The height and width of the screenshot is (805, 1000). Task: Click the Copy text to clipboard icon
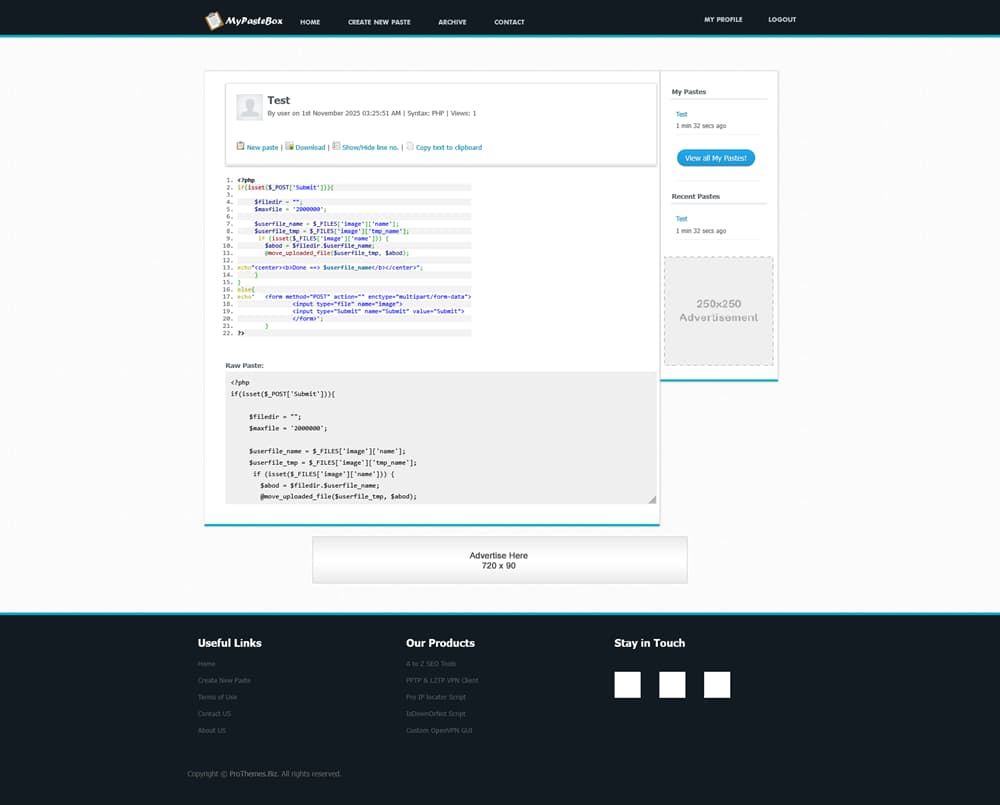(x=410, y=146)
